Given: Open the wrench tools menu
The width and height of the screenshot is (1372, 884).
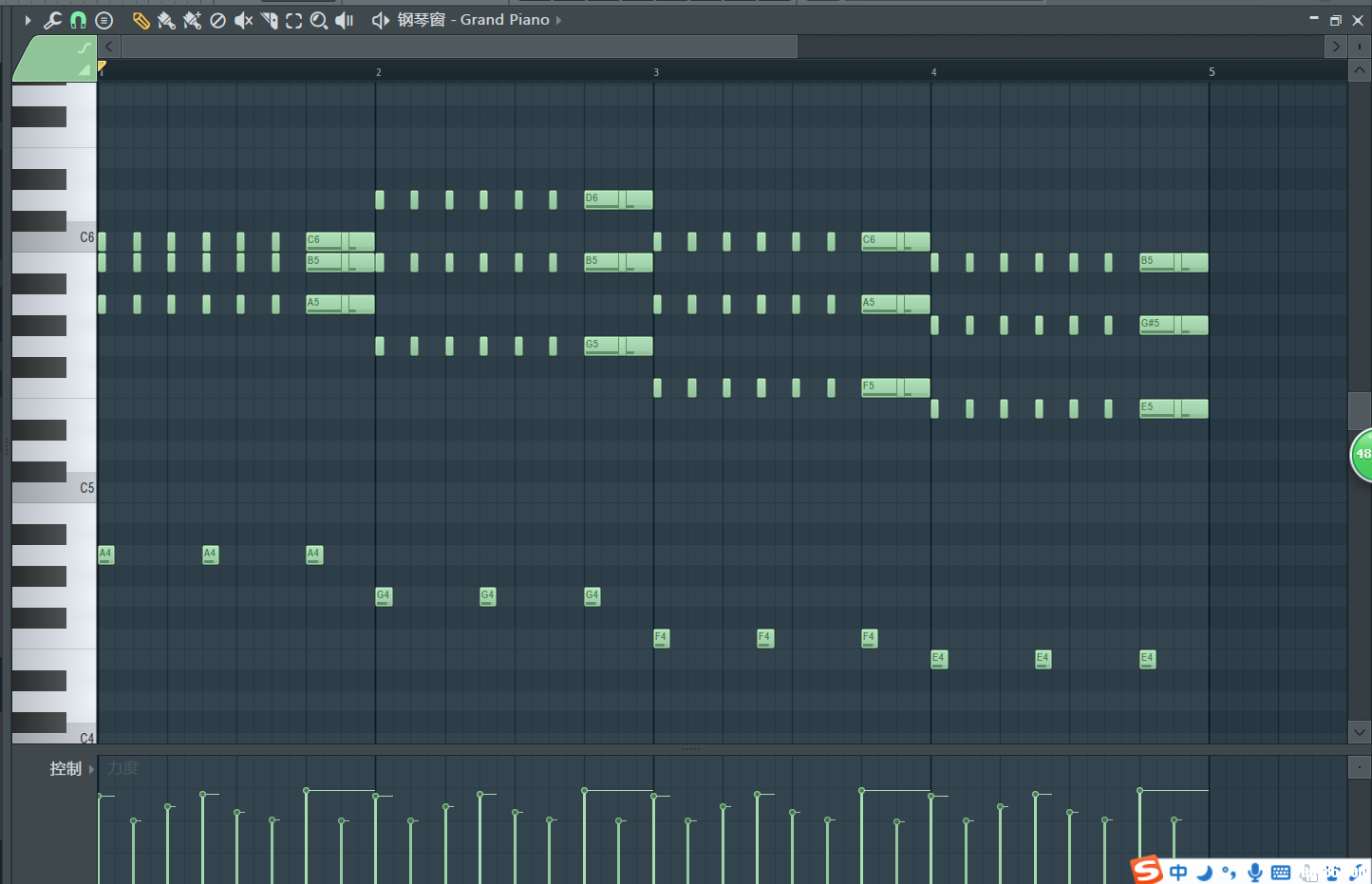Looking at the screenshot, I should 53,20.
